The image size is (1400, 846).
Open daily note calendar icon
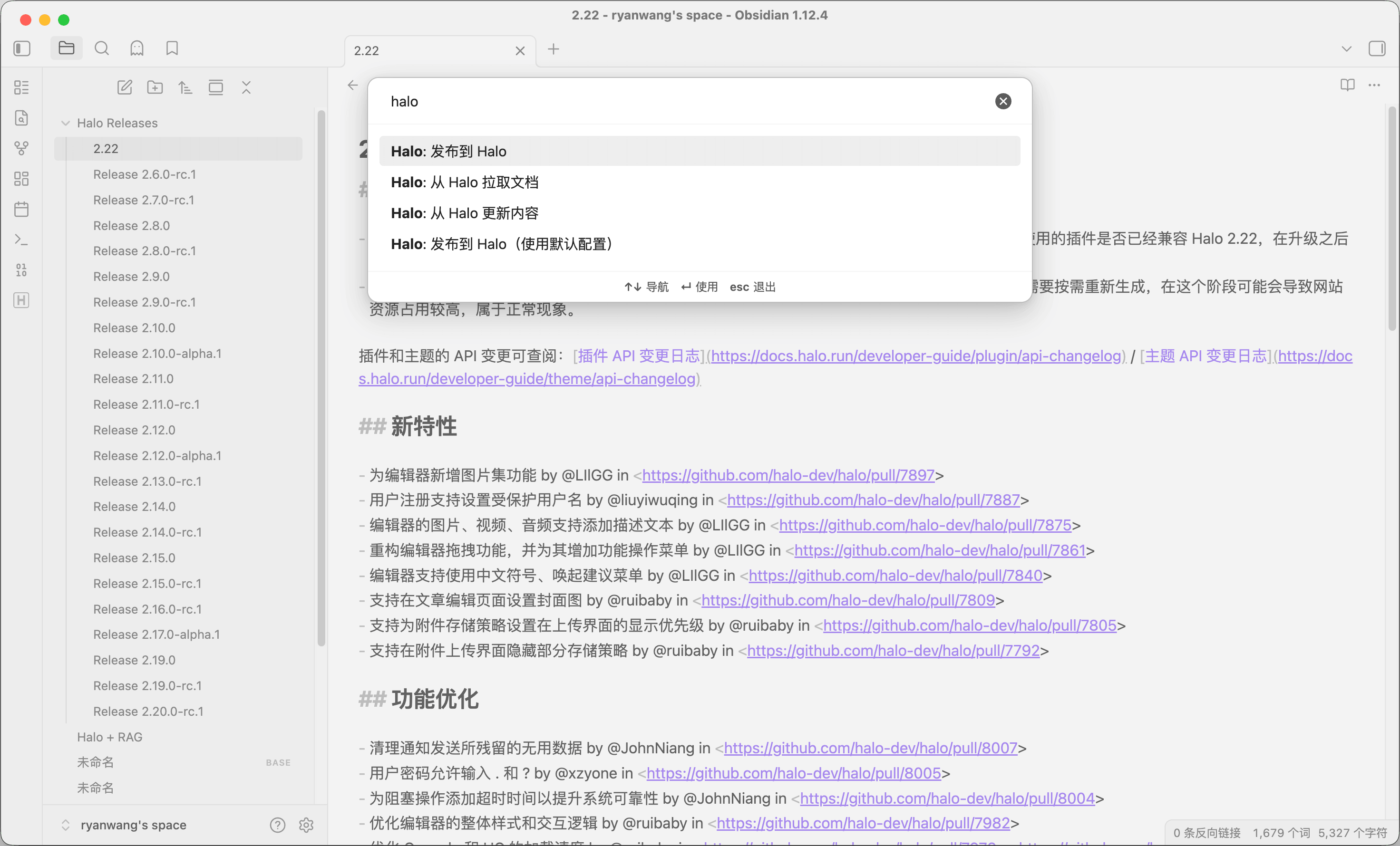(x=21, y=209)
